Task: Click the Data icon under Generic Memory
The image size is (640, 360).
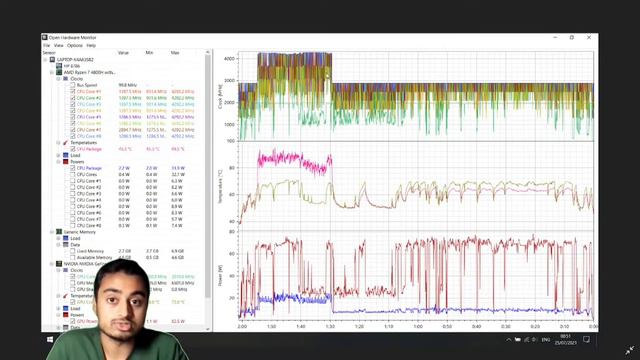Action: point(65,244)
